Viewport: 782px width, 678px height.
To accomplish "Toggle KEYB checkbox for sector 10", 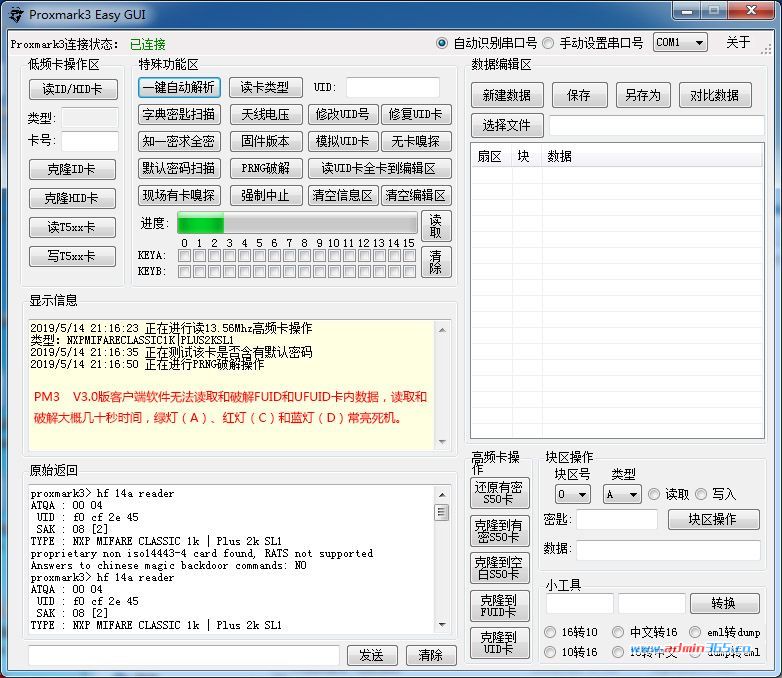I will [335, 271].
